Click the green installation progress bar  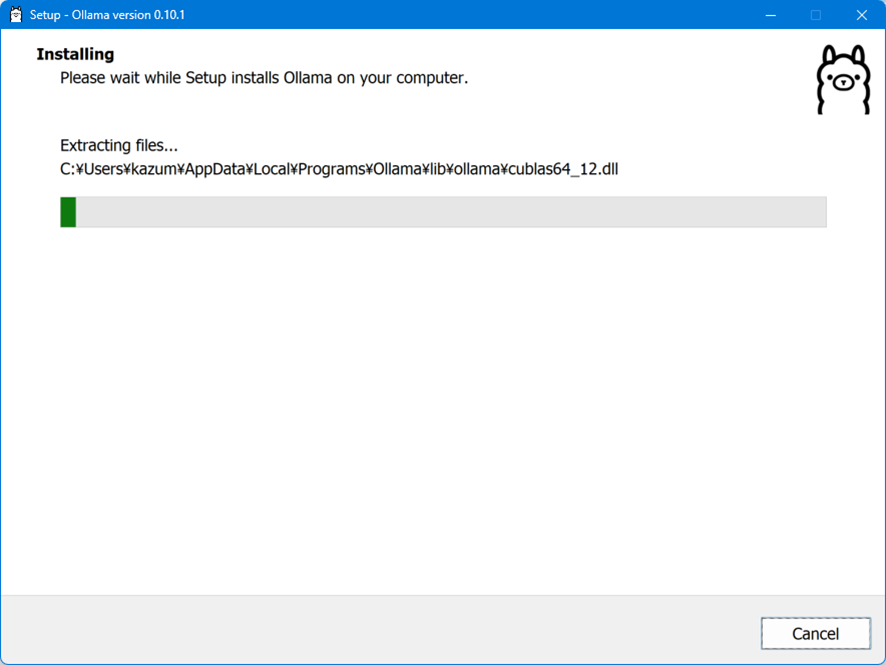click(x=443, y=212)
